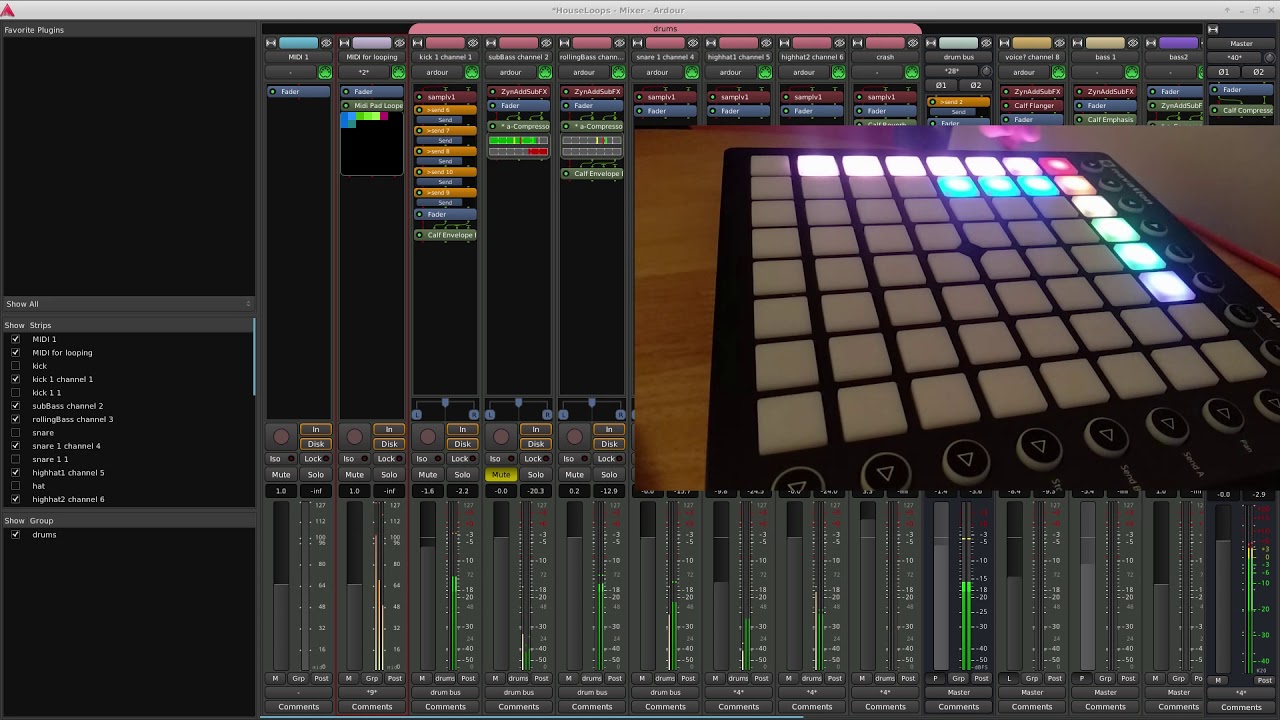Click MIDI 1 strip color swatch
Screen dimensions: 1280x720
pos(299,43)
